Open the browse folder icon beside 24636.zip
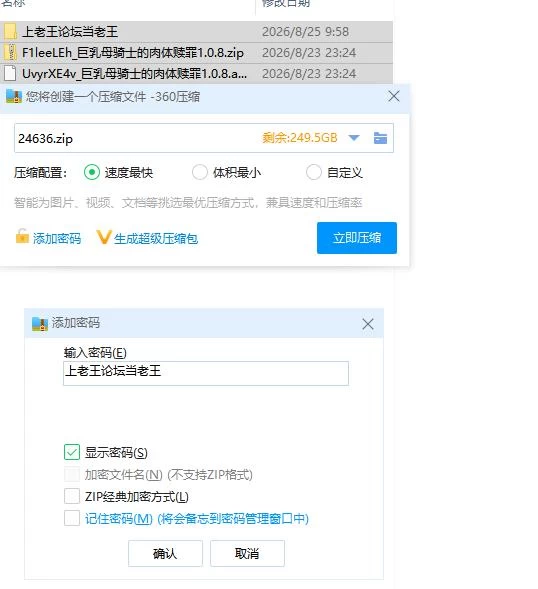The width and height of the screenshot is (538, 589). tap(380, 138)
